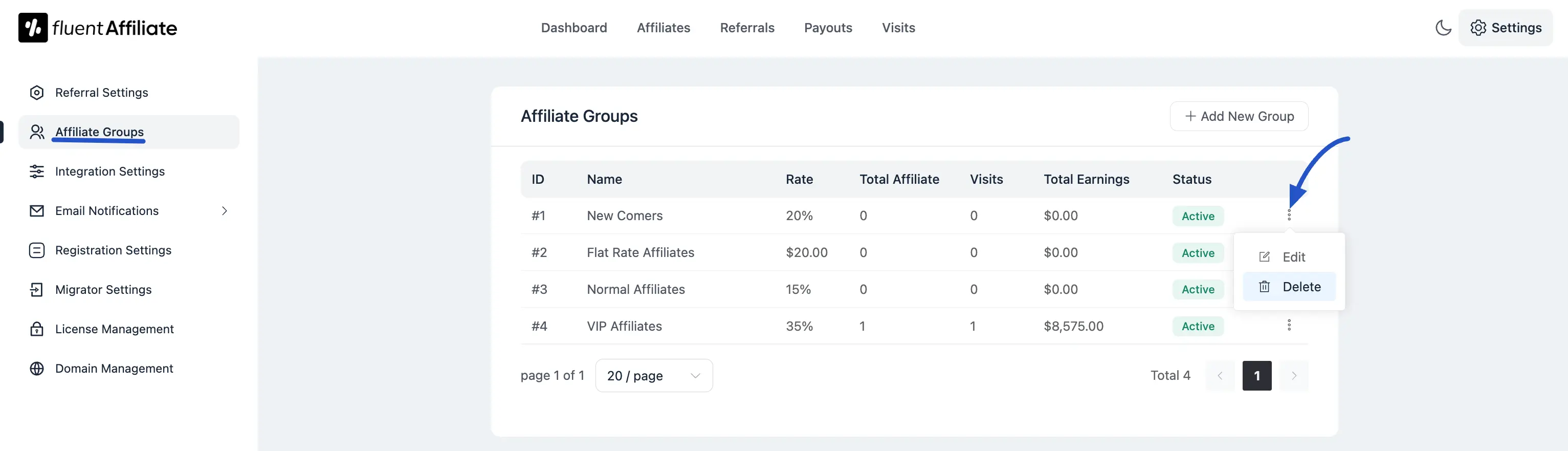
Task: Click the fluentAffiliate logo icon
Action: coord(33,28)
